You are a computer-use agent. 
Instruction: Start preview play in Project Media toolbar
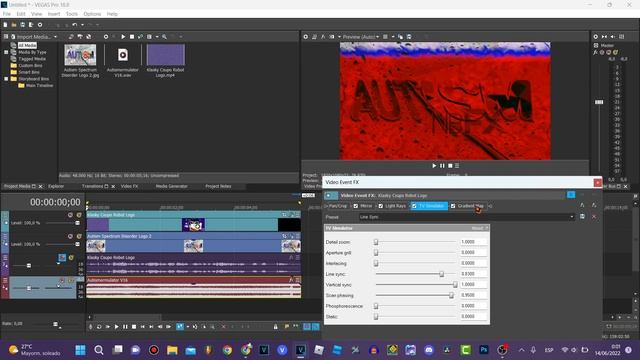[x=123, y=37]
